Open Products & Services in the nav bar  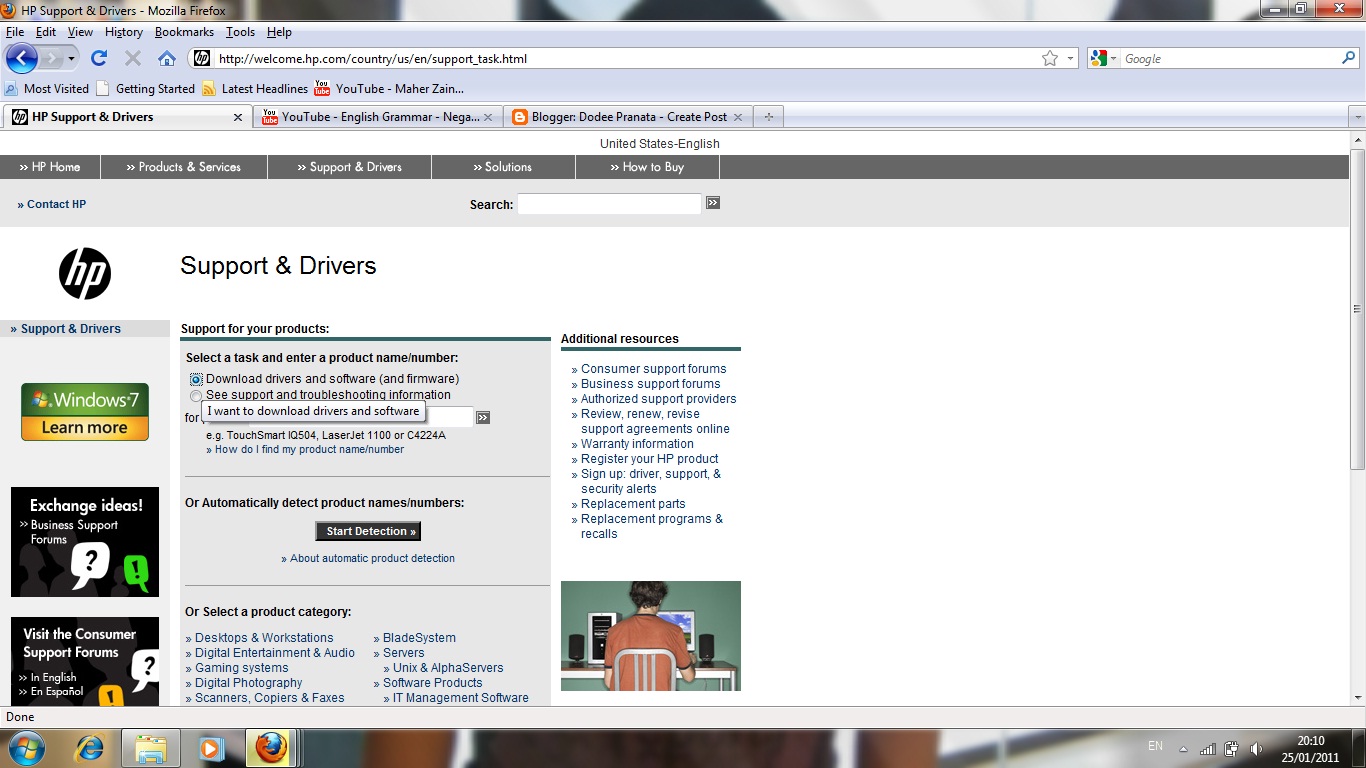pyautogui.click(x=184, y=167)
